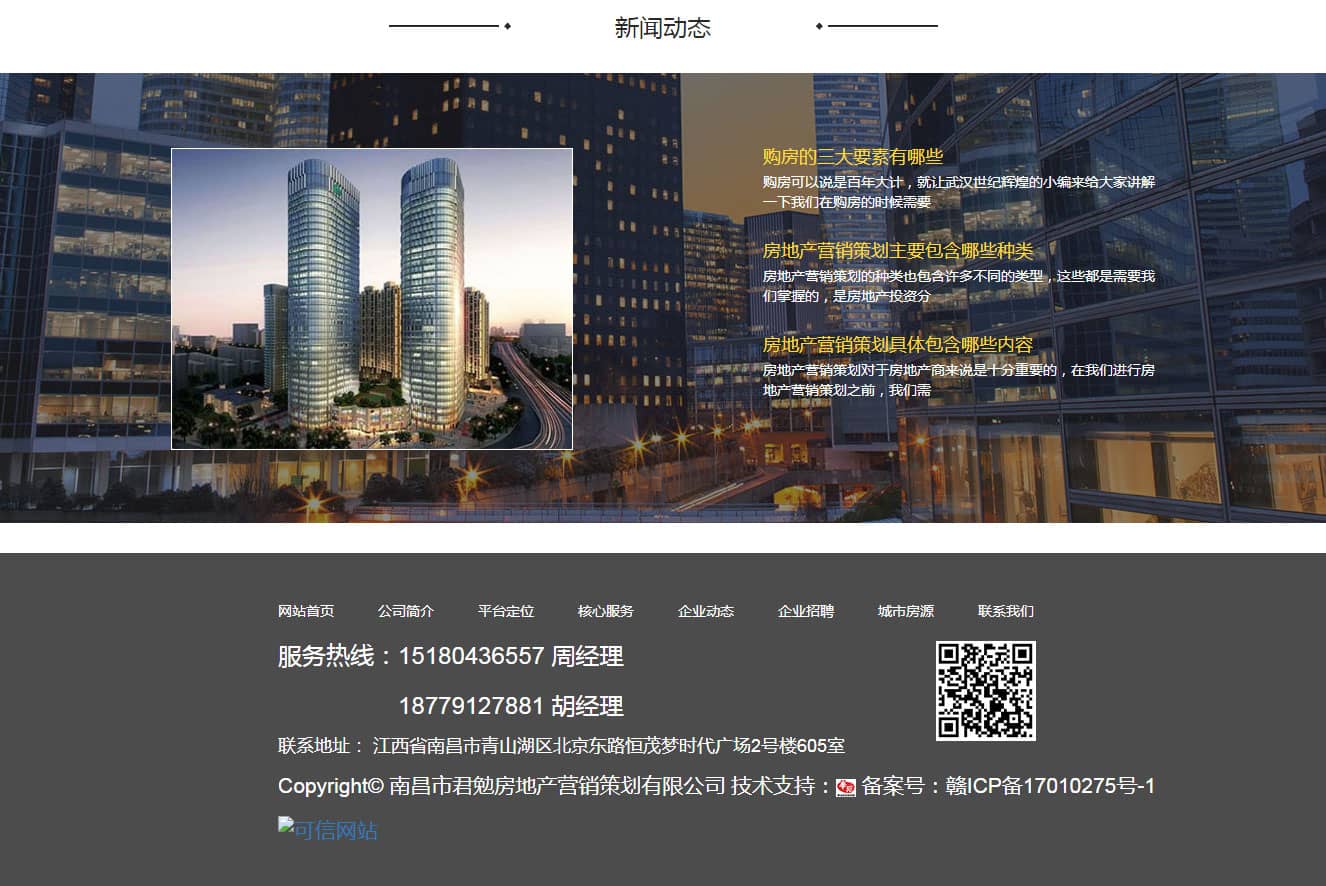1326x886 pixels.
Task: Open 核心服务 from footer navigation
Action: coord(606,611)
